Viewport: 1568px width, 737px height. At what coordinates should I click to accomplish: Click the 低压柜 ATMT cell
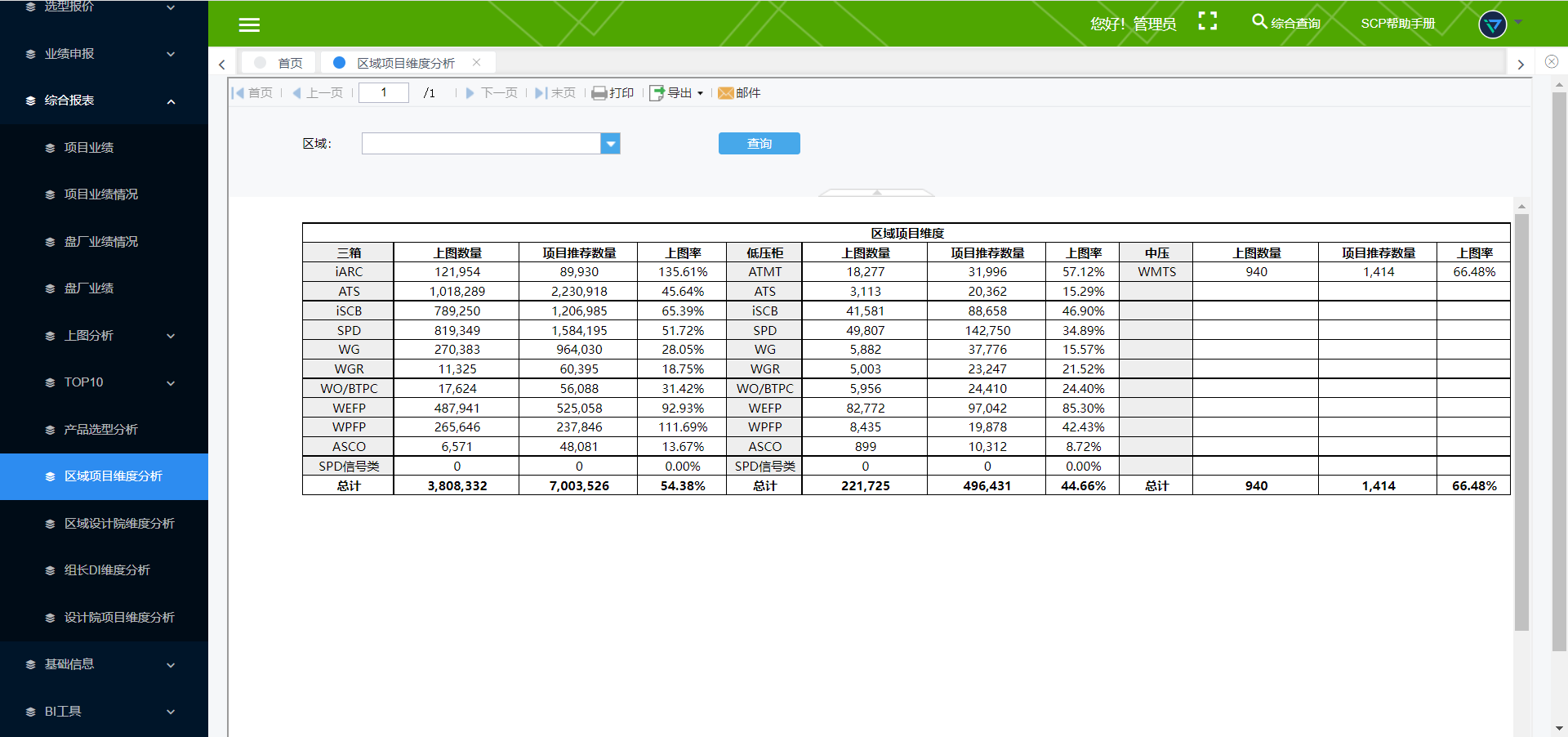pyautogui.click(x=765, y=272)
